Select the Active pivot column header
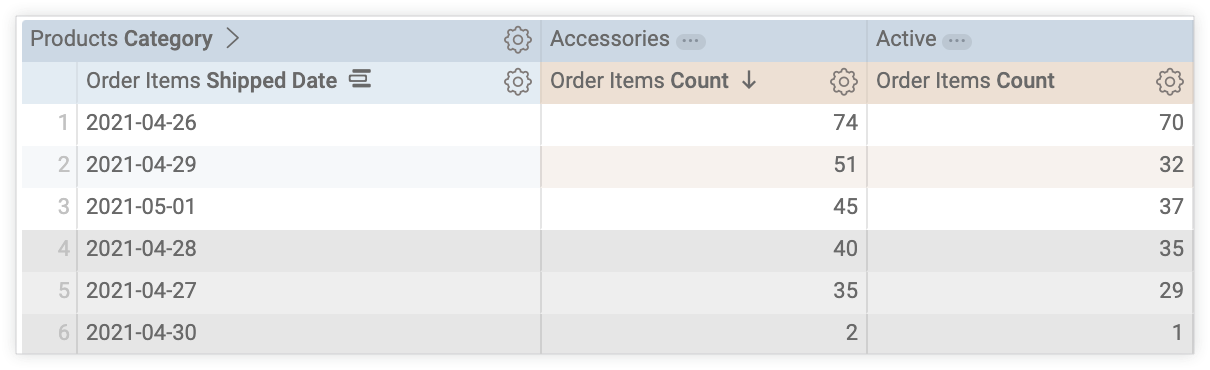Screen dimensions: 1210x370 pyautogui.click(x=906, y=39)
